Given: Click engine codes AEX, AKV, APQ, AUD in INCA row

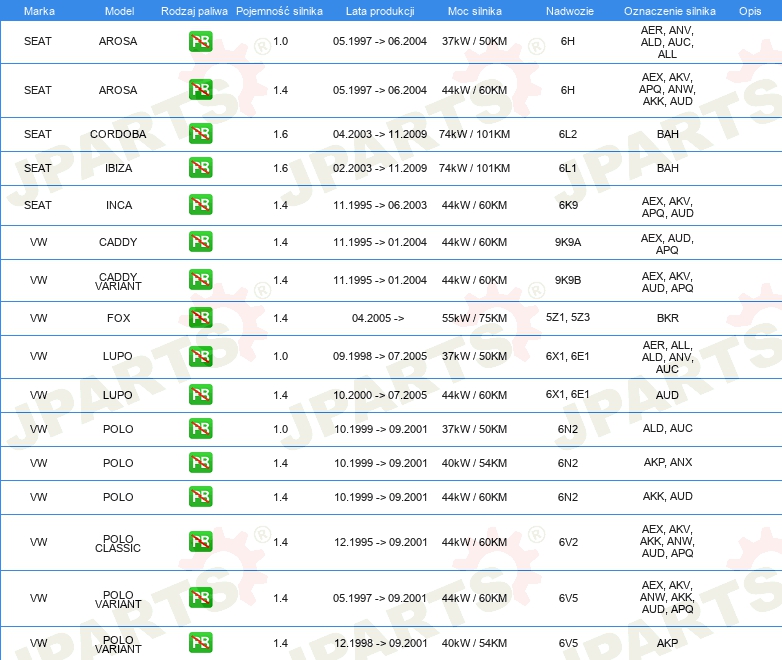Looking at the screenshot, I should click(668, 207).
